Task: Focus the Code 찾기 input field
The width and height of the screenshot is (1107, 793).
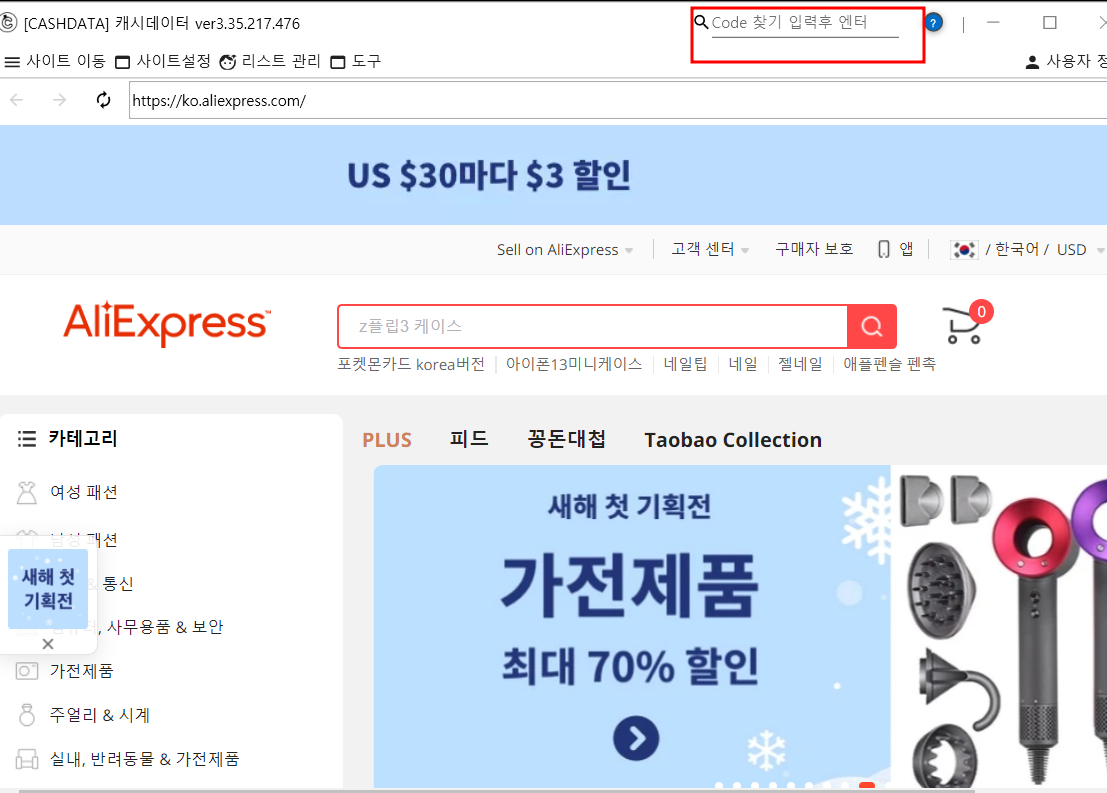Action: click(x=805, y=23)
